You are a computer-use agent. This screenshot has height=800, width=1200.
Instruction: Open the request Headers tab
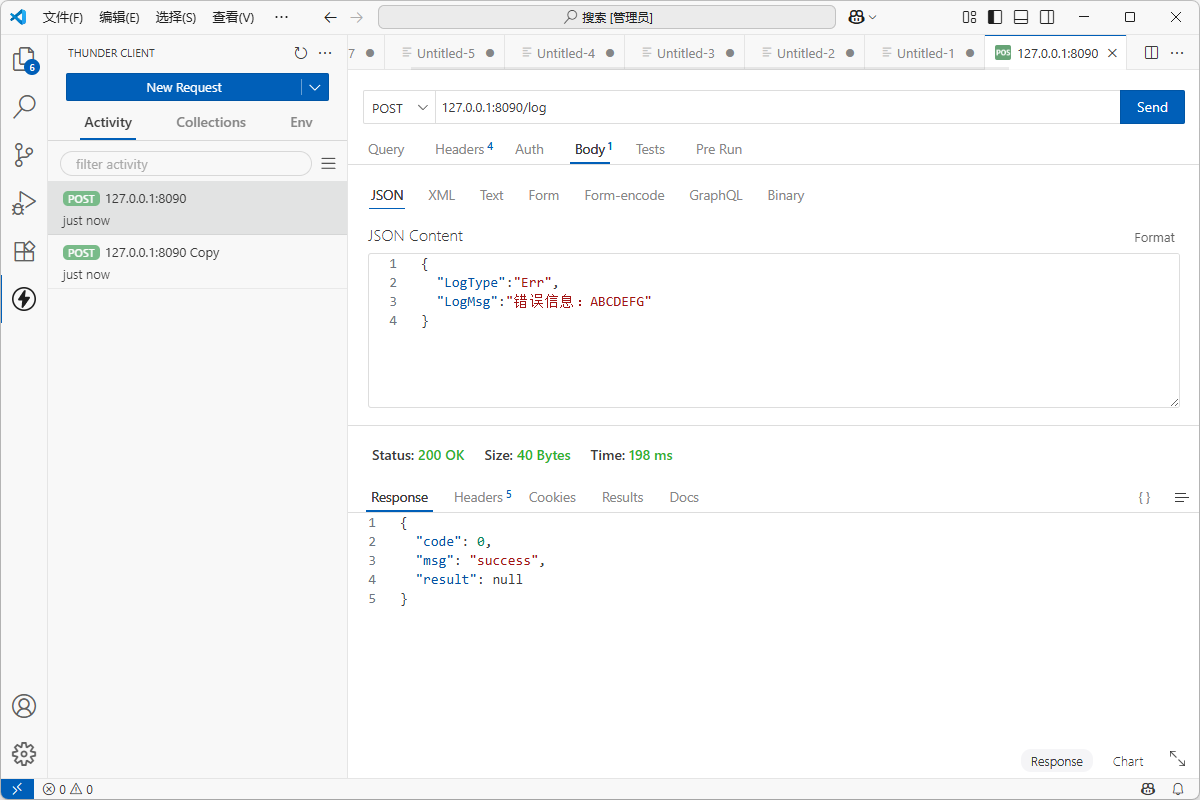[x=464, y=149]
